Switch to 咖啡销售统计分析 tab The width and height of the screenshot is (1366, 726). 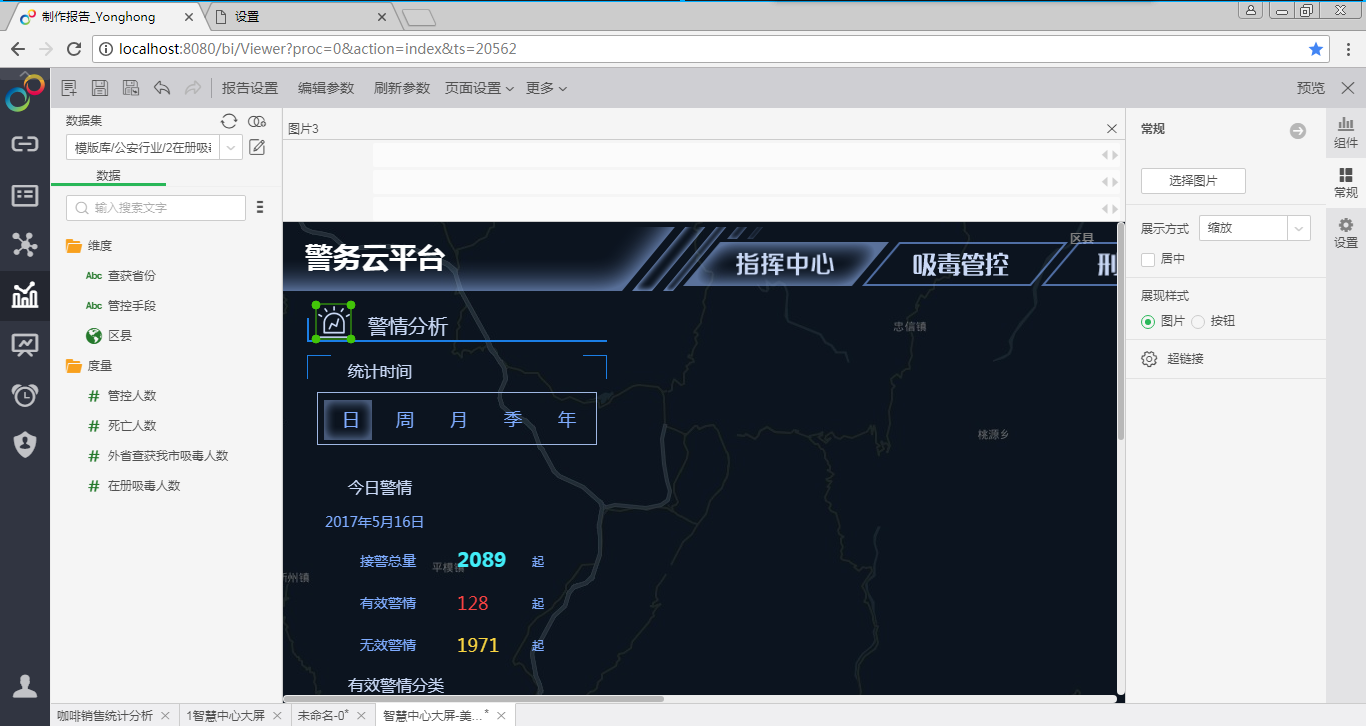pos(105,715)
